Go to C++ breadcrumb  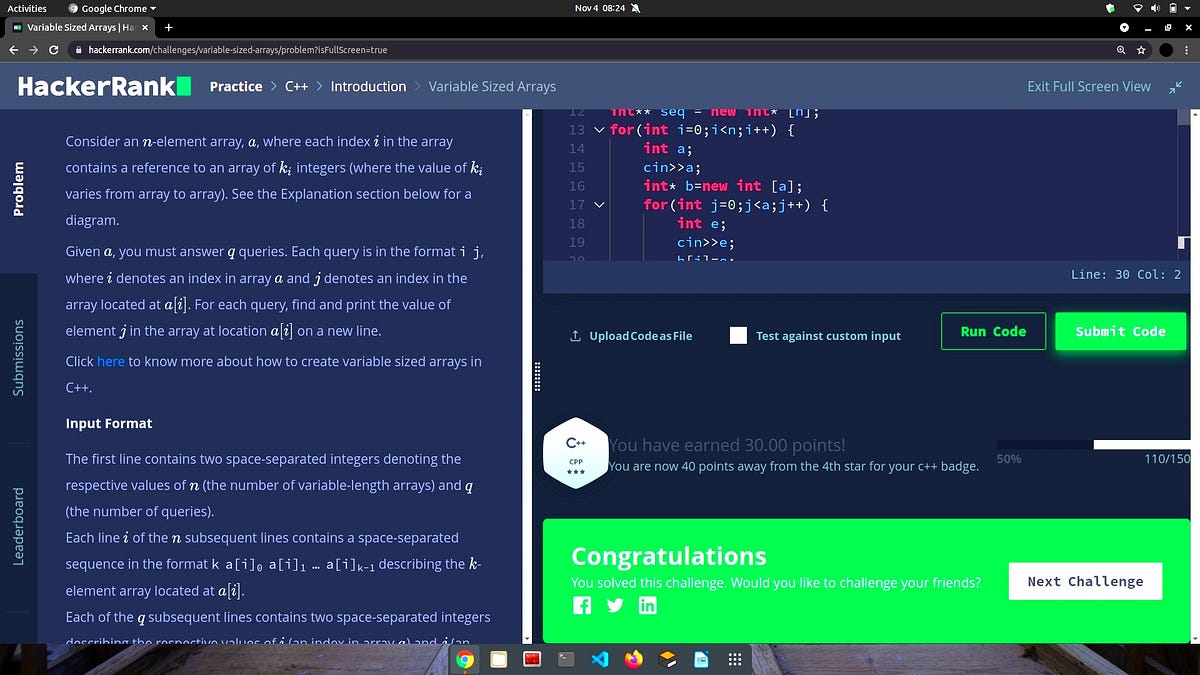296,87
